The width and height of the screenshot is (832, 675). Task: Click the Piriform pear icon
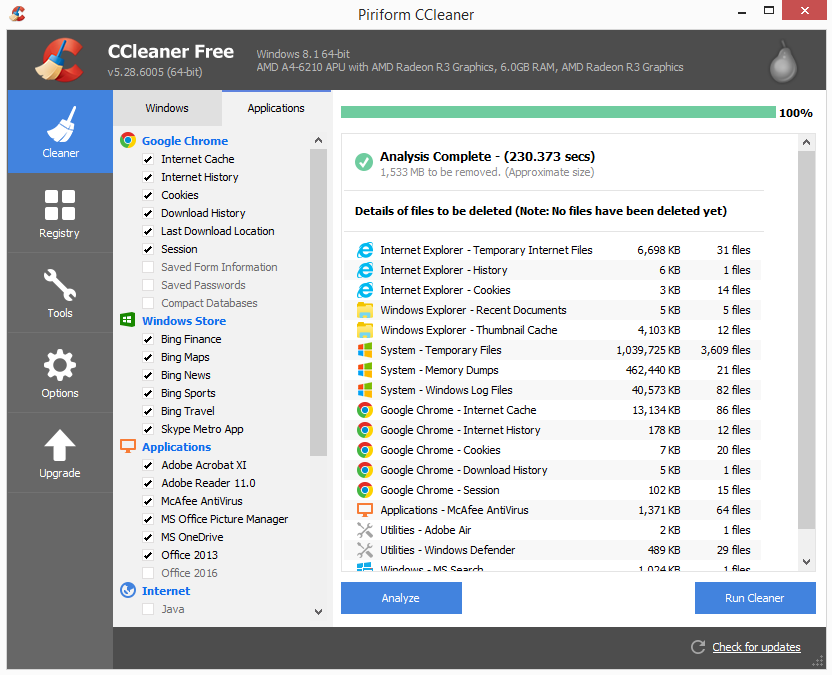point(783,62)
